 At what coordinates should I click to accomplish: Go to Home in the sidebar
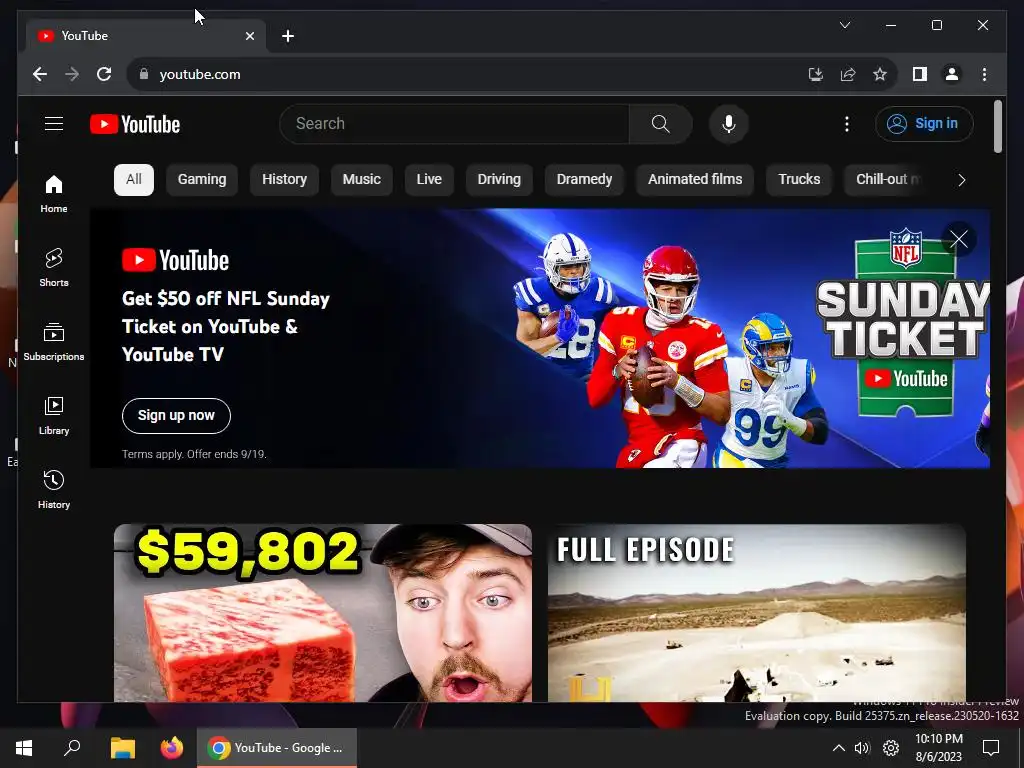[54, 194]
